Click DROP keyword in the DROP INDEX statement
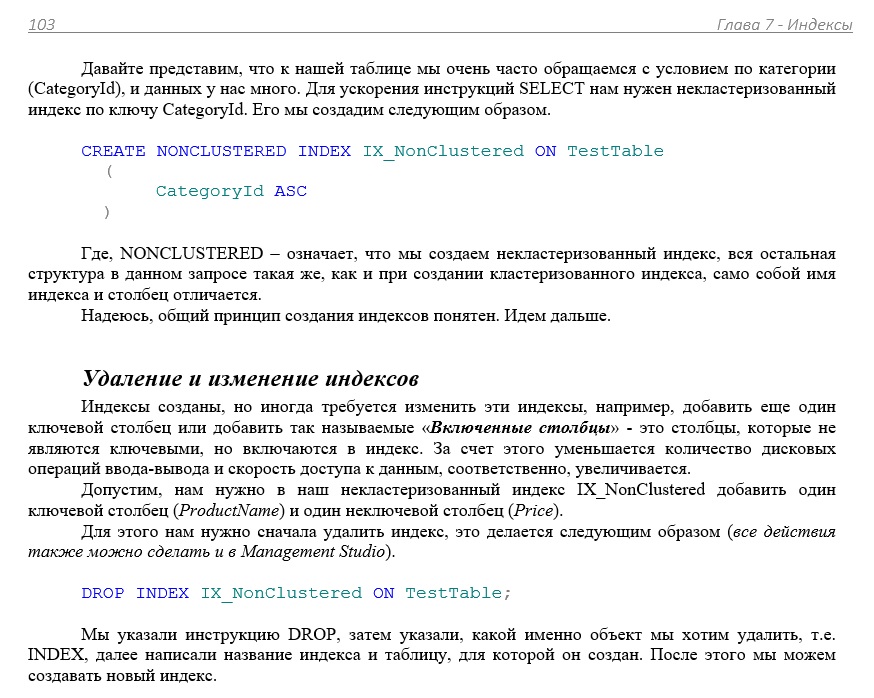 tap(103, 593)
